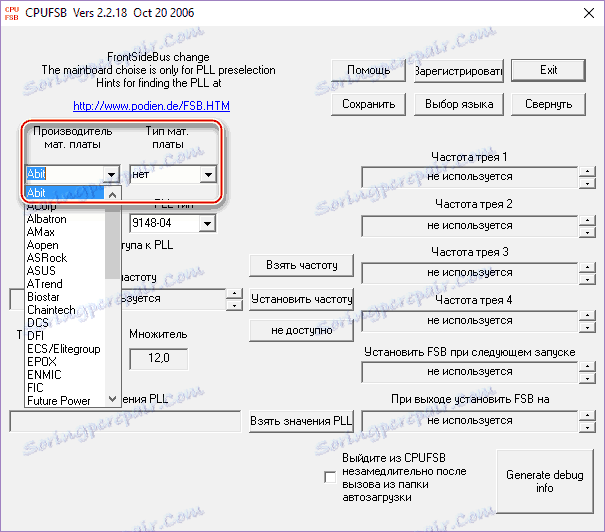Viewport: 605px width, 532px height.
Task: Decrease Частота трея 3 value
Action: point(587,279)
